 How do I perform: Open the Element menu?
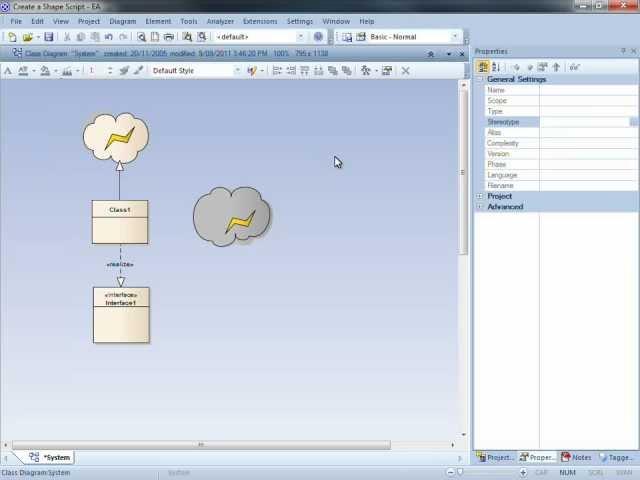[x=158, y=21]
